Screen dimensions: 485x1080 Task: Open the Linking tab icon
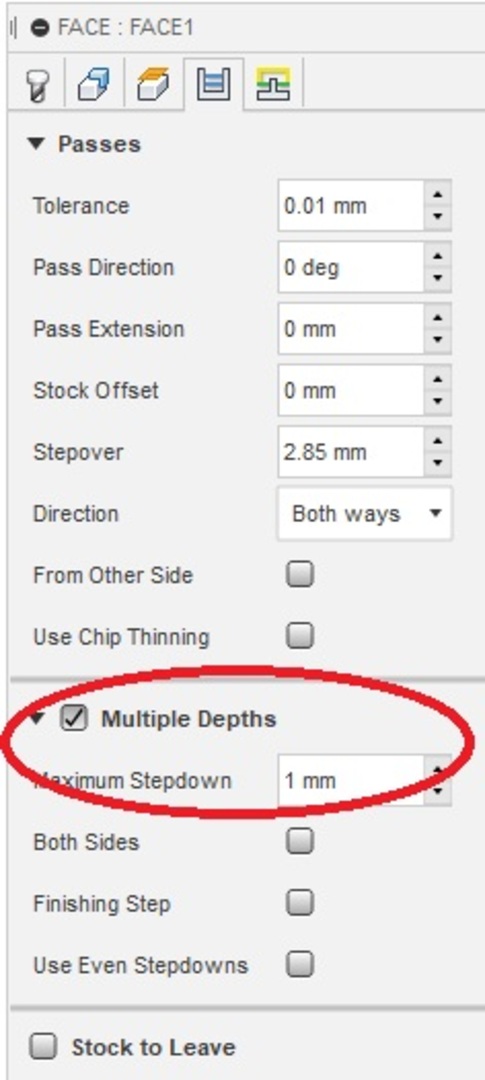(273, 85)
